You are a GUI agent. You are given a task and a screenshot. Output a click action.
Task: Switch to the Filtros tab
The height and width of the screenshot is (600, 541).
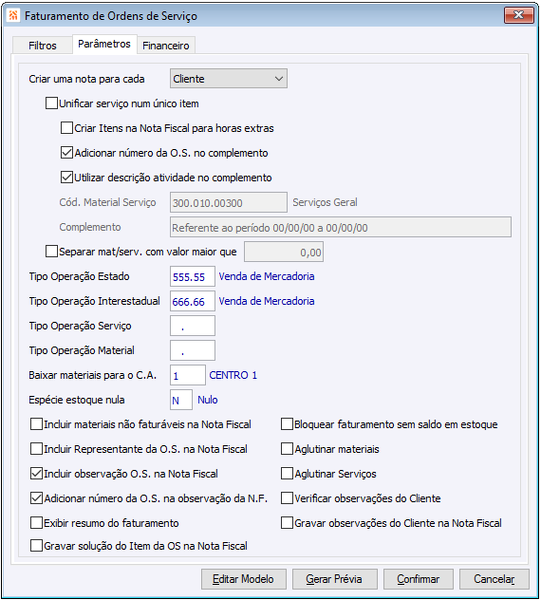(42, 45)
